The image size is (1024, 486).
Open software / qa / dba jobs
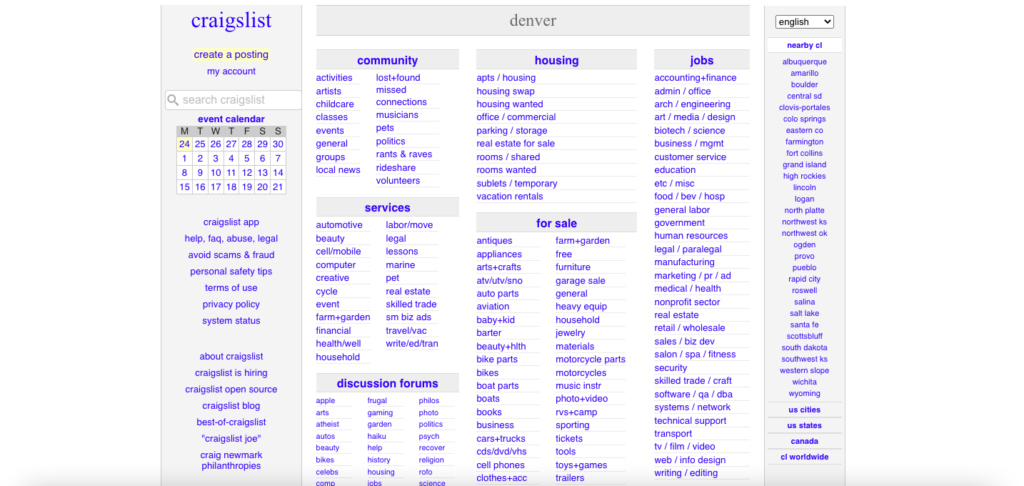[693, 395]
